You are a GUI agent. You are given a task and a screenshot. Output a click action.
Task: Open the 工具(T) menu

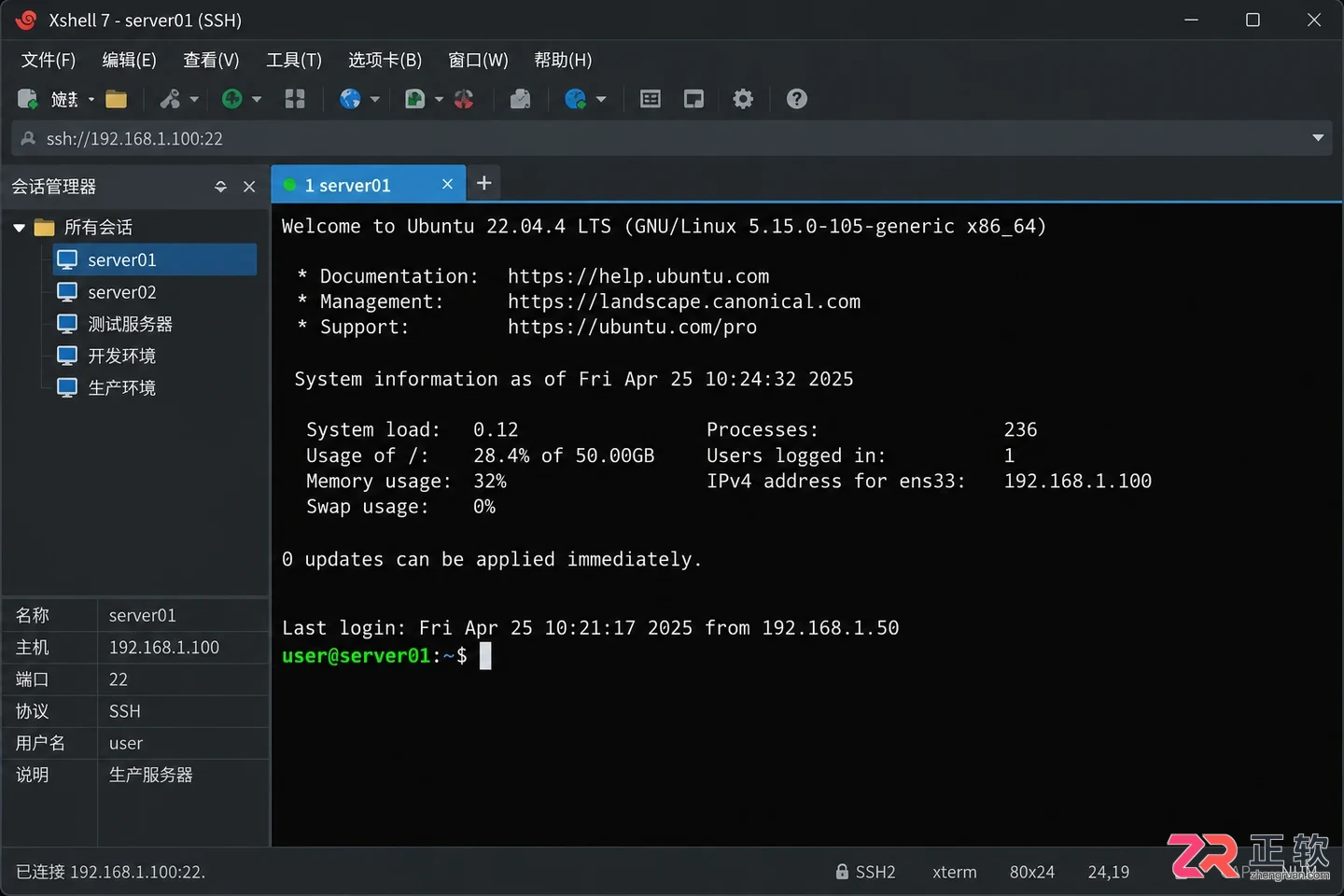coord(294,60)
